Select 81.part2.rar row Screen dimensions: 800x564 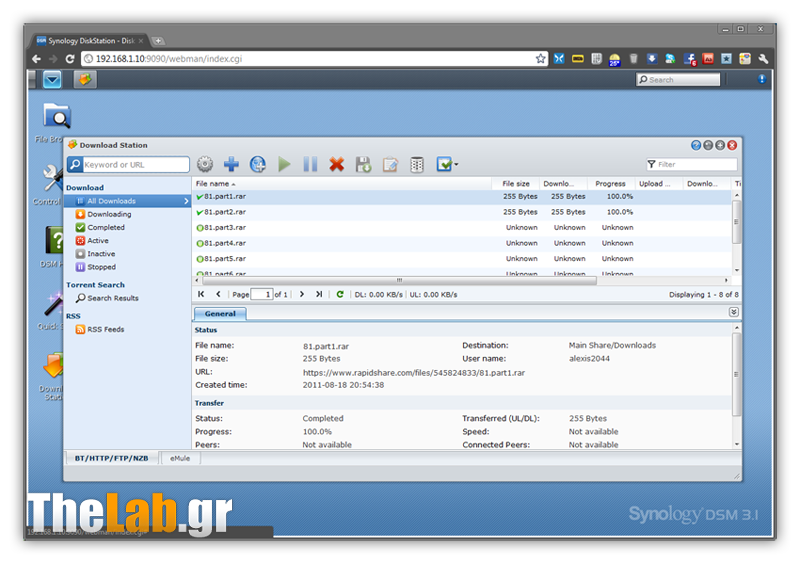click(462, 212)
